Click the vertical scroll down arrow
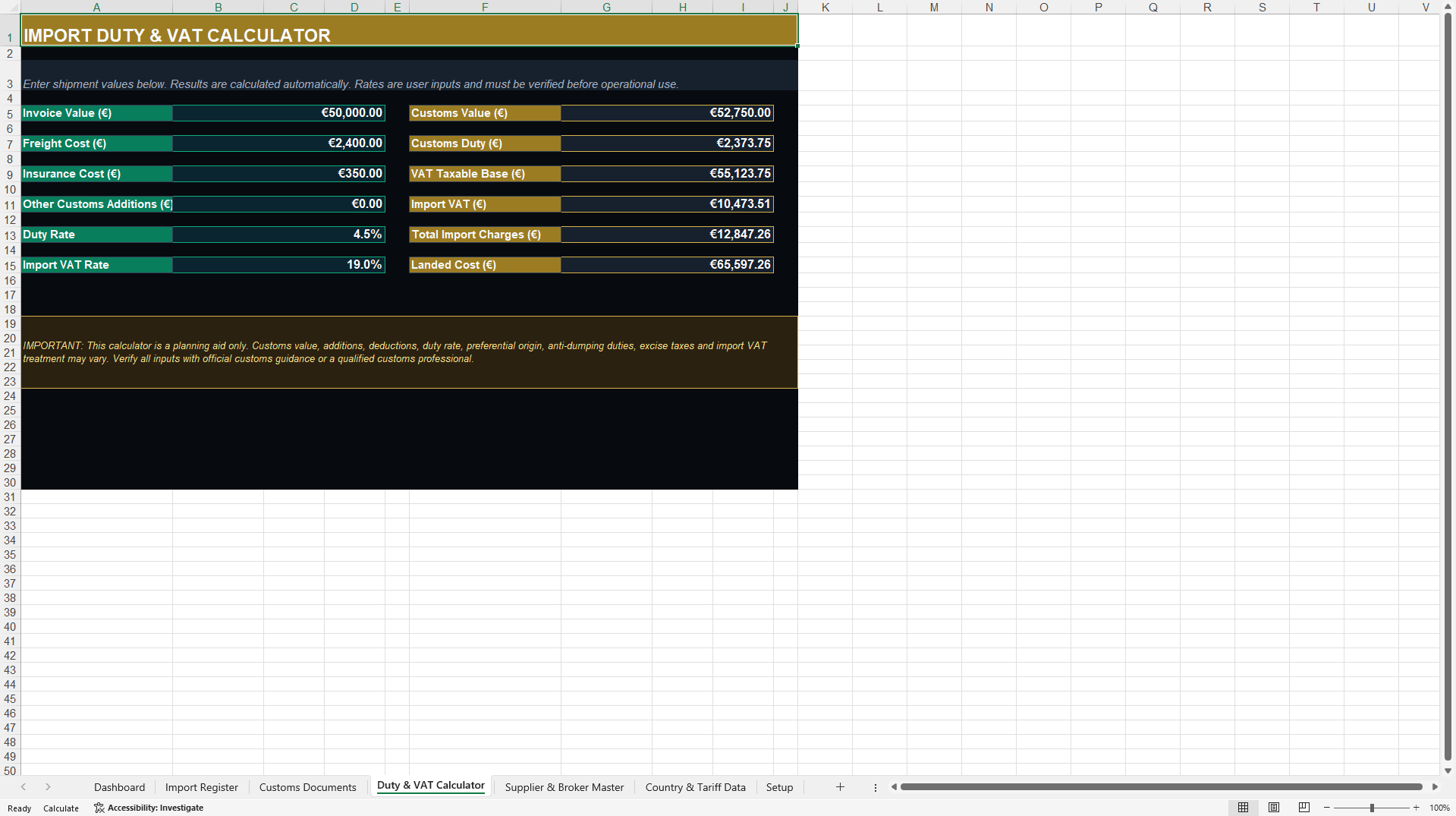The image size is (1456, 816). 1448,770
